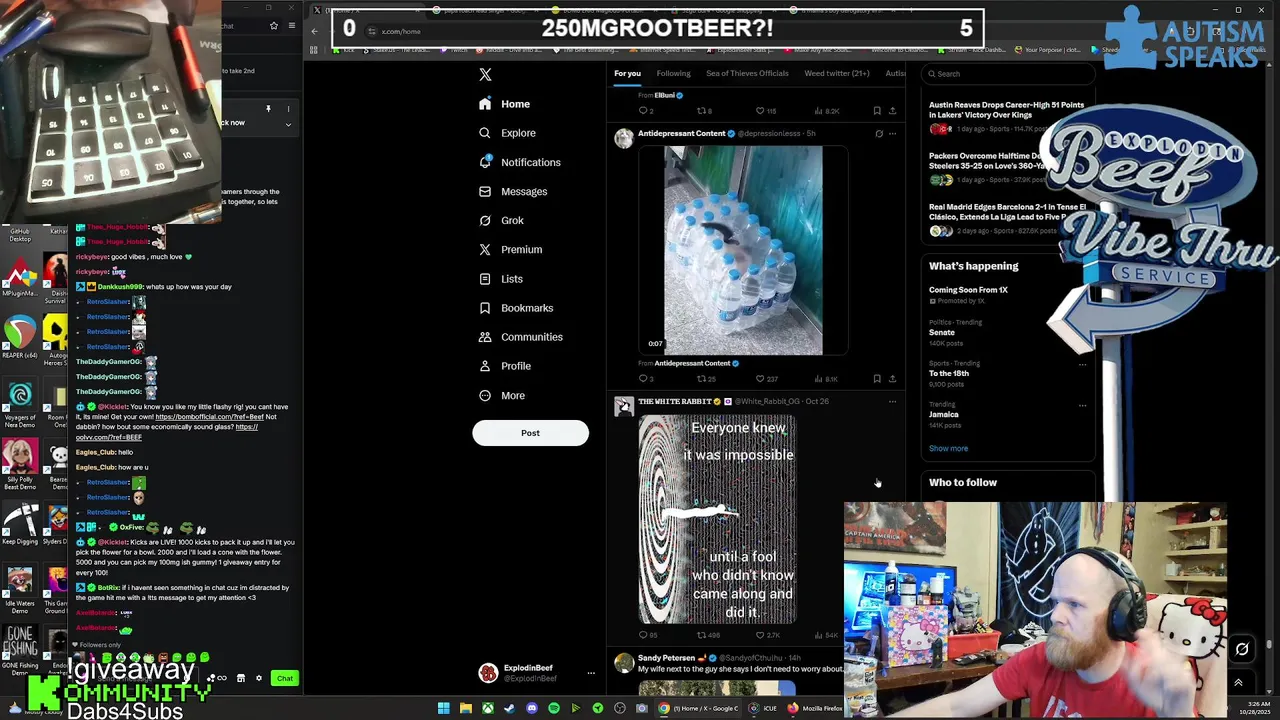The width and height of the screenshot is (1280, 720).
Task: Open Spotify from taskbar
Action: [x=553, y=708]
